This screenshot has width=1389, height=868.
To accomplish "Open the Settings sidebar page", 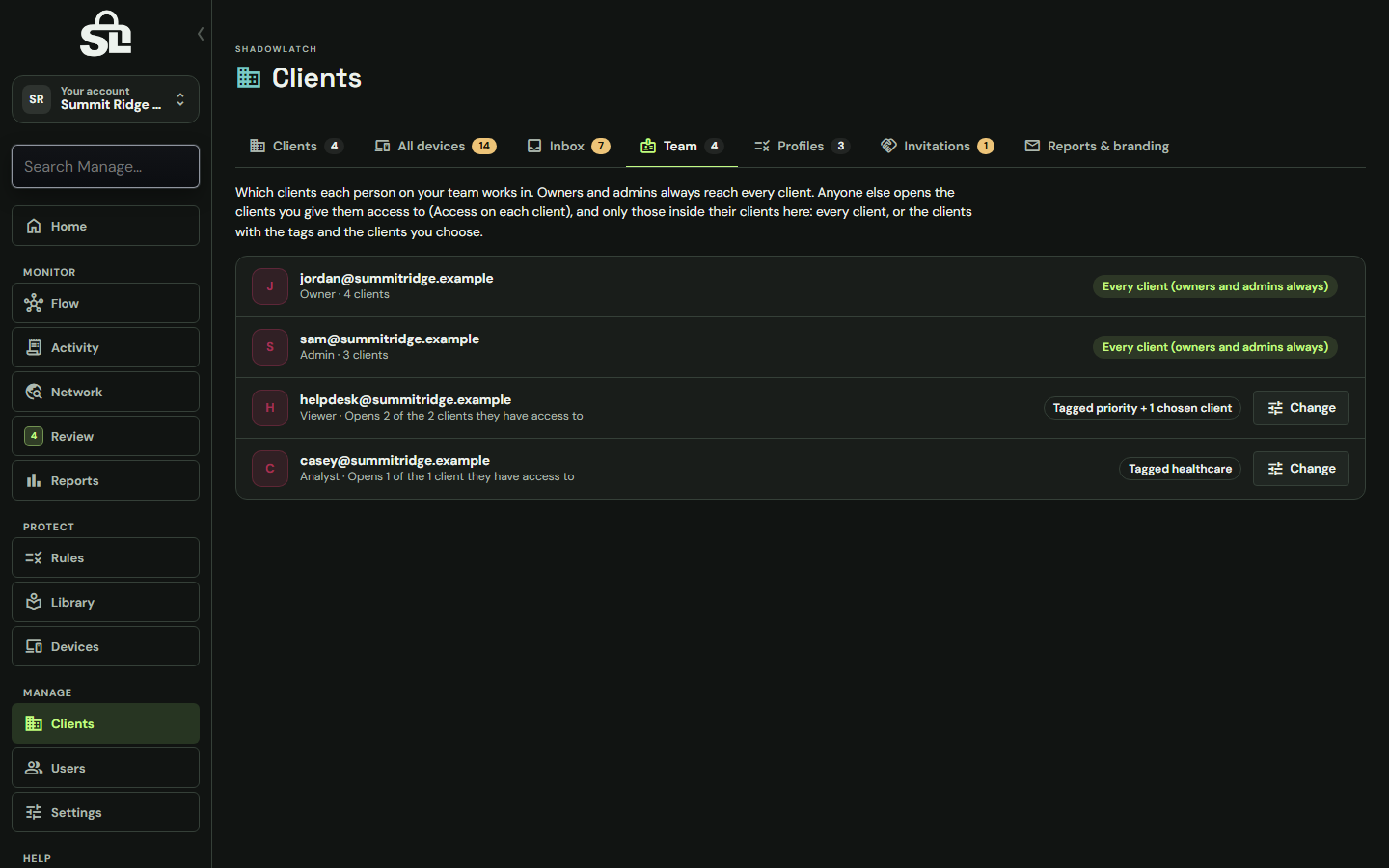I will point(105,812).
